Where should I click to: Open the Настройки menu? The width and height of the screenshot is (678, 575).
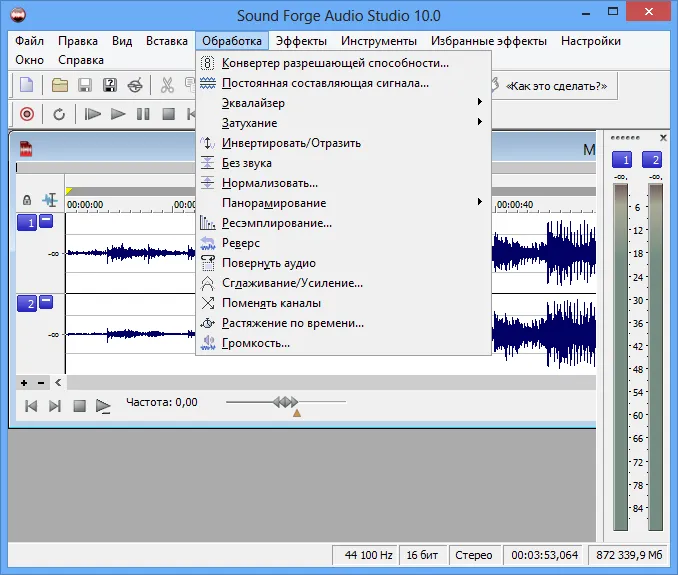click(x=591, y=41)
